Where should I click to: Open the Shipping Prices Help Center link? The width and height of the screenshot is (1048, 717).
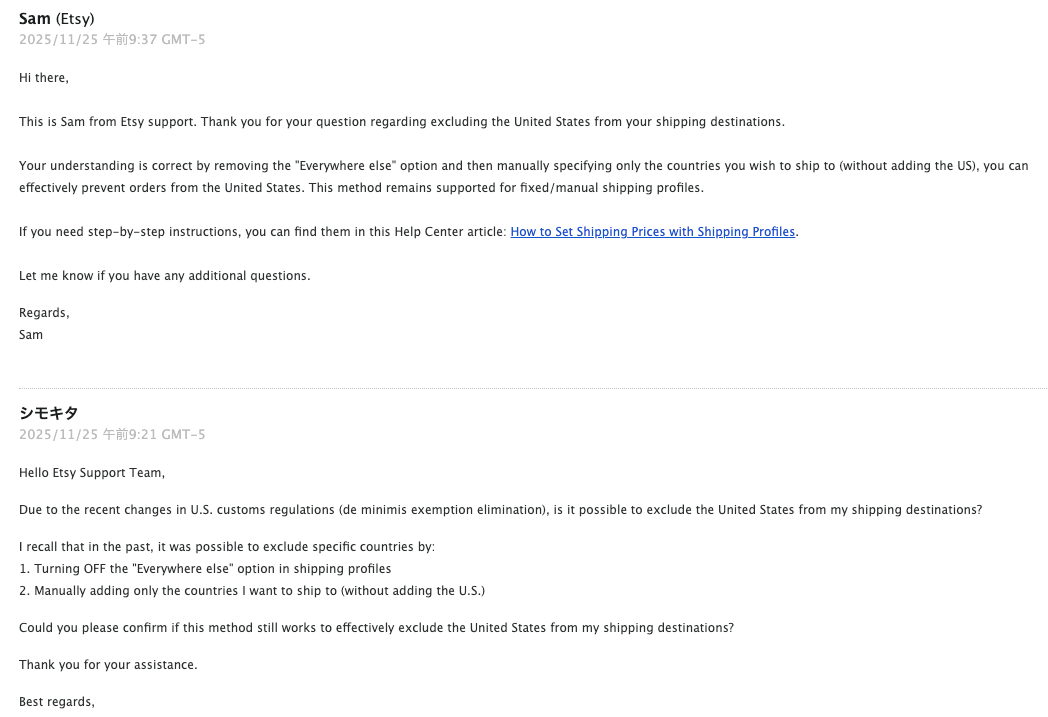tap(652, 232)
